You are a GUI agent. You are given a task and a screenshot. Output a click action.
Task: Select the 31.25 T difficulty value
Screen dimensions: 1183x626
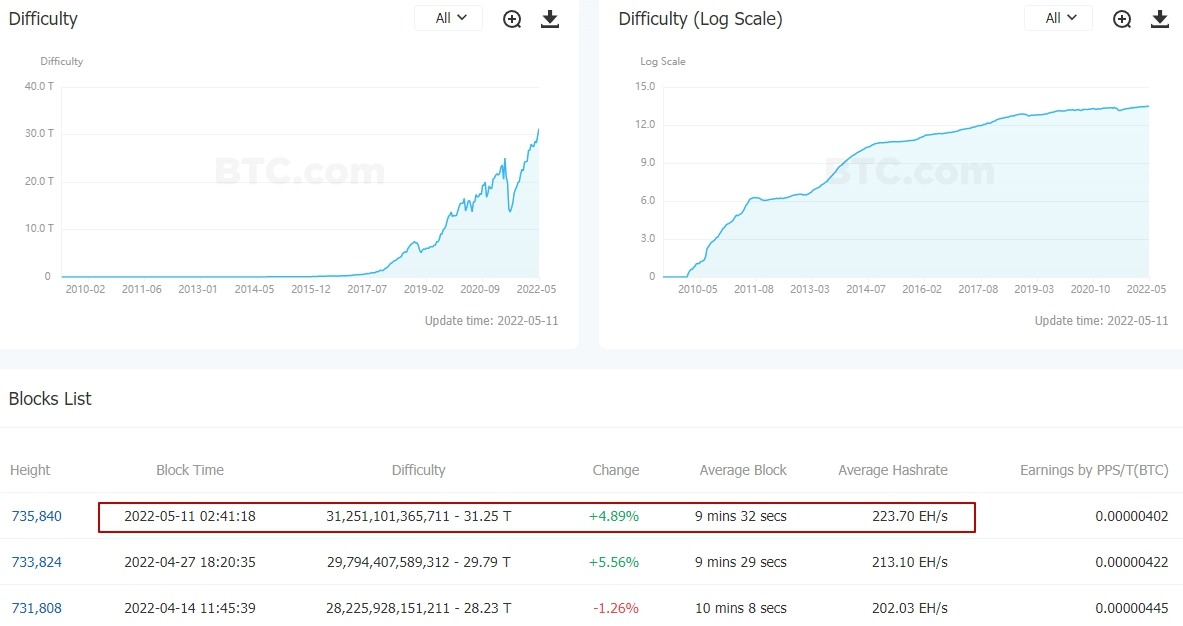(x=486, y=517)
